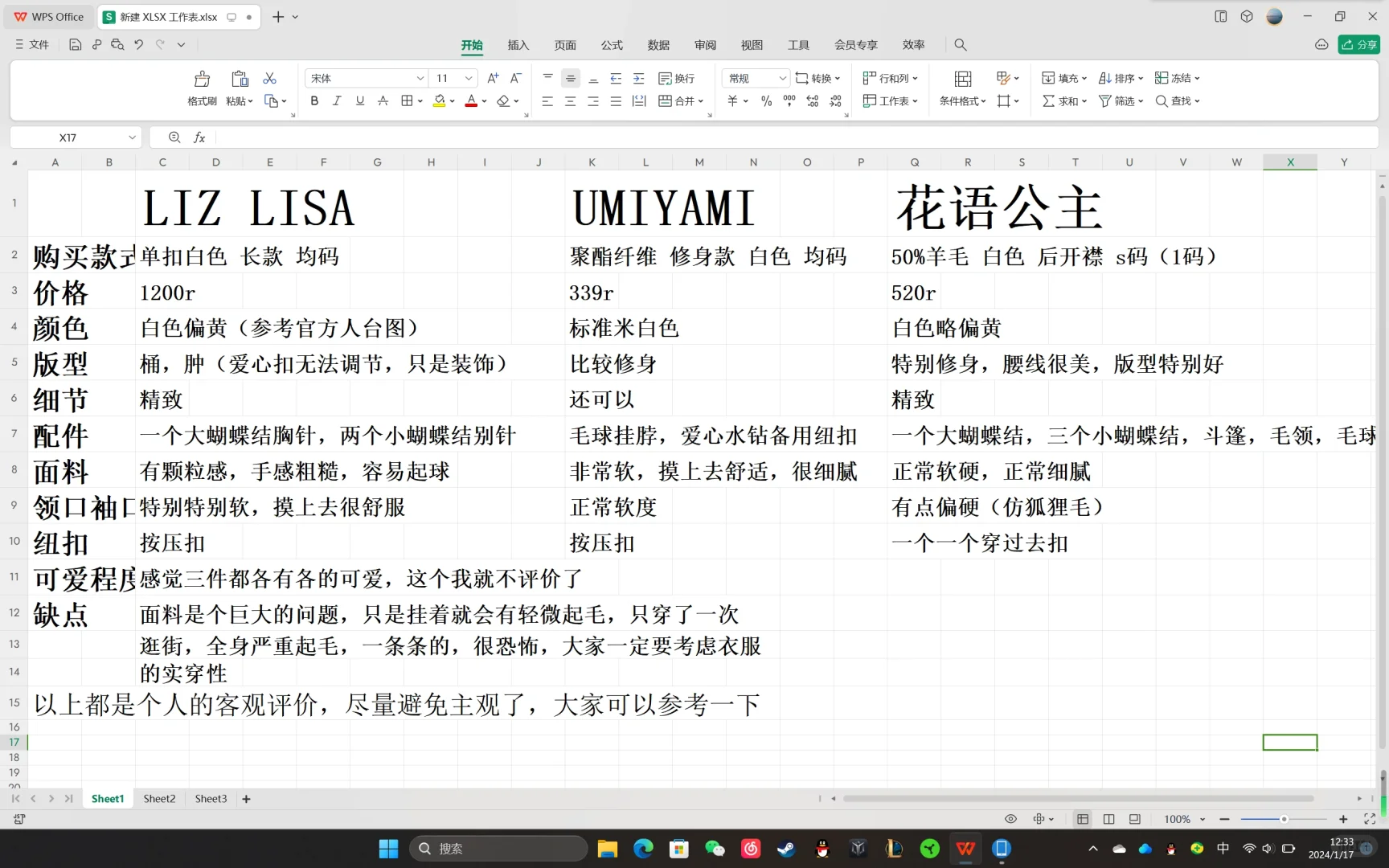Click the increase font size icon

(493, 78)
